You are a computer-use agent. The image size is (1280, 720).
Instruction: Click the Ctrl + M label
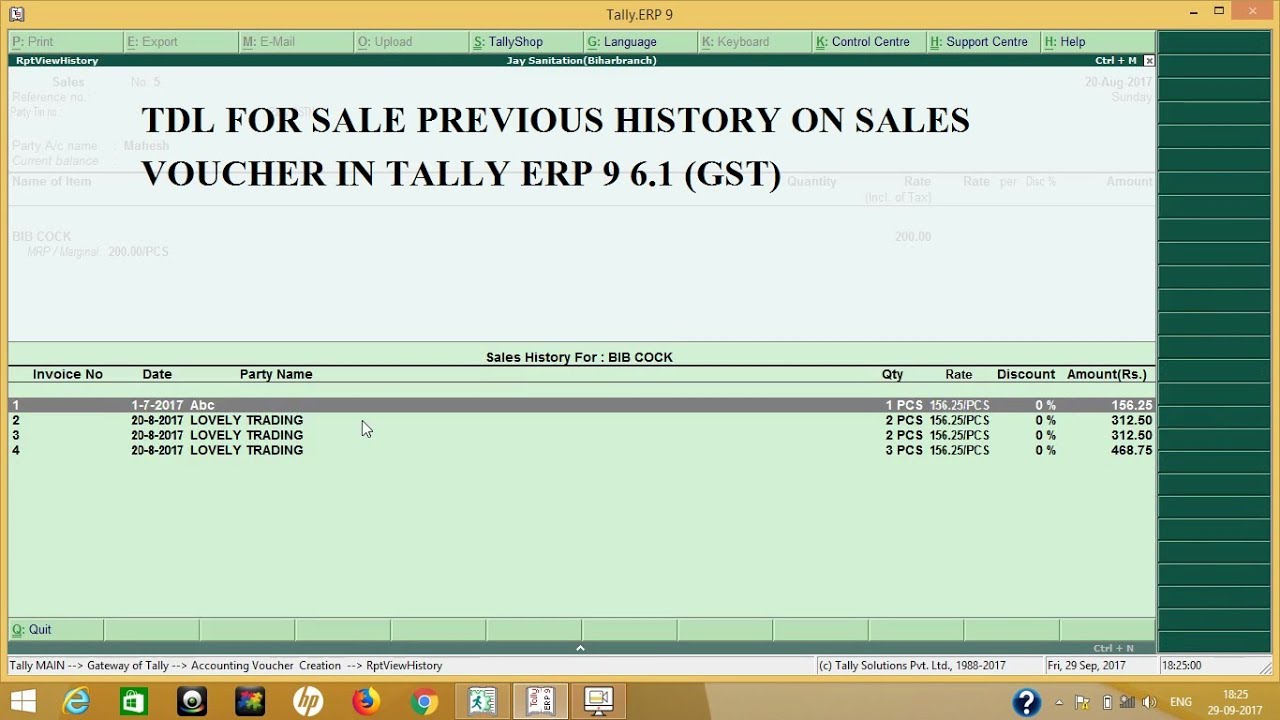click(1116, 61)
